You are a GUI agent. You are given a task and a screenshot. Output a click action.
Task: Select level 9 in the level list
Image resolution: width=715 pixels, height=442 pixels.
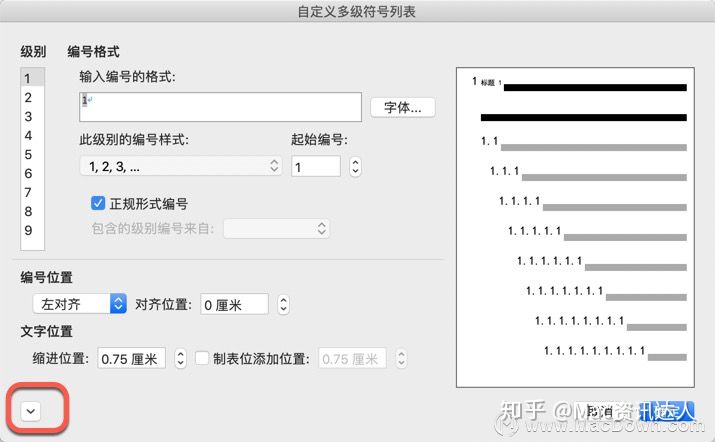(32, 230)
